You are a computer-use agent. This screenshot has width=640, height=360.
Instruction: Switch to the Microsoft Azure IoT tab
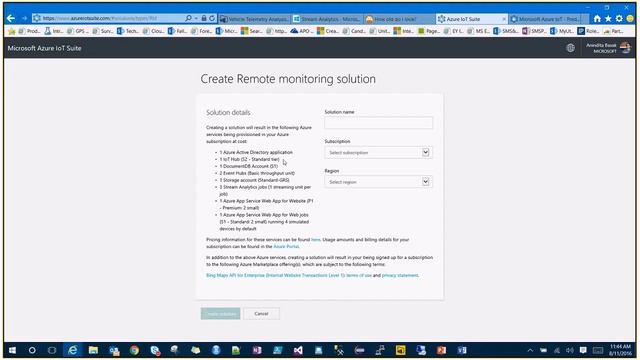pyautogui.click(x=545, y=19)
